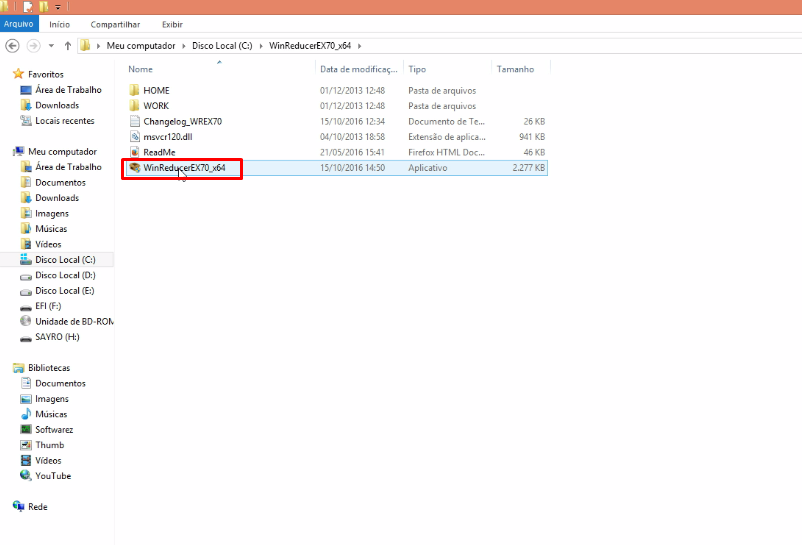Switch to the Exibir ribbon tab
802x545 pixels.
172,25
